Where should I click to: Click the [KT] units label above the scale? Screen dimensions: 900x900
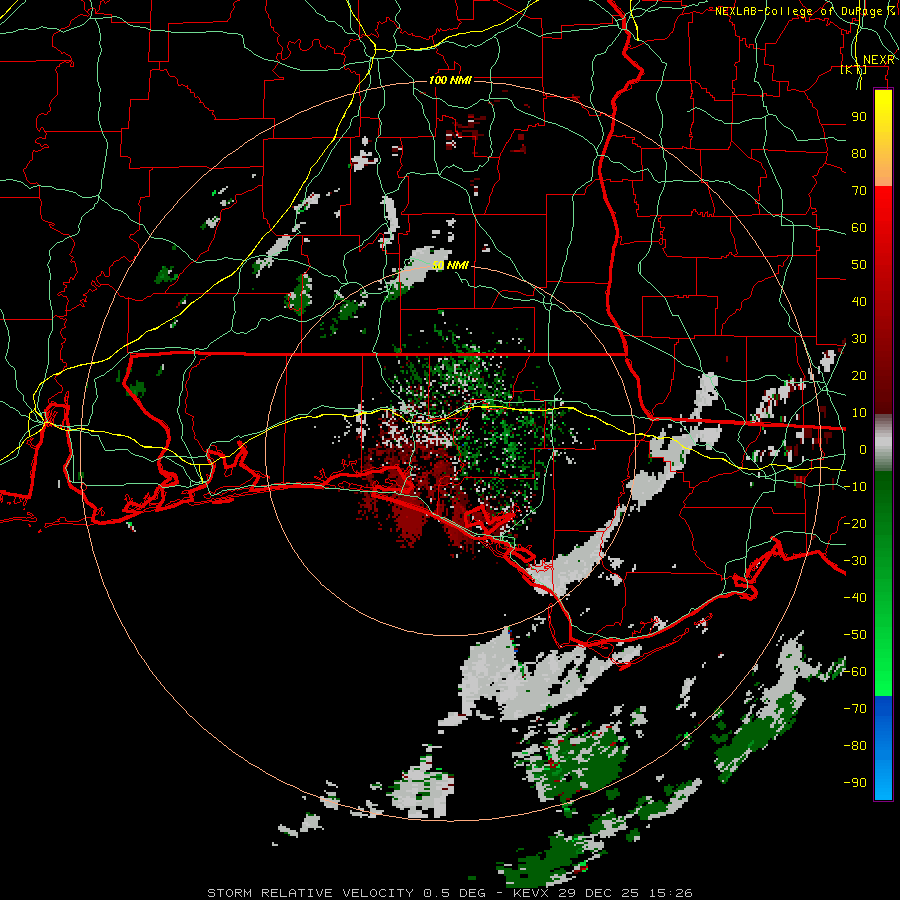854,69
